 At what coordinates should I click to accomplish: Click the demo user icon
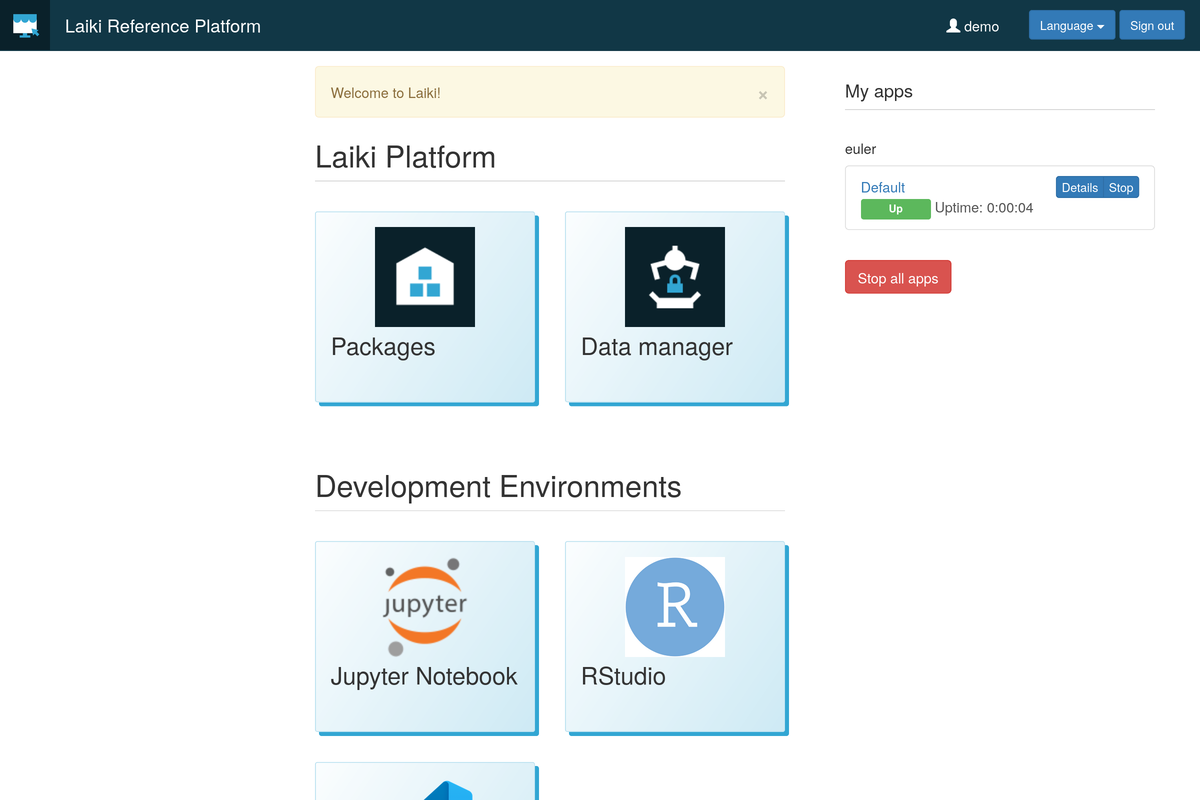953,26
